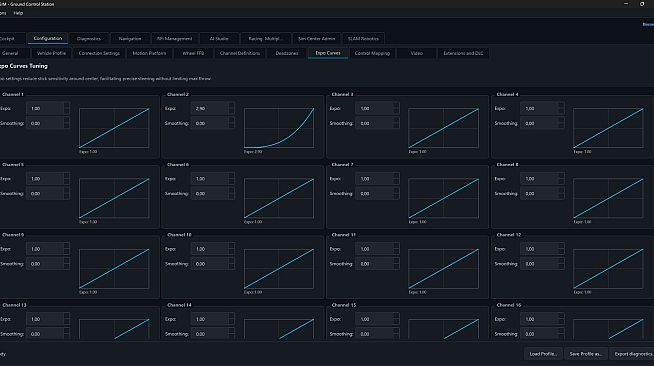Increase Channel 3 Smoothing with up arrow
Image resolution: width=654 pixels, height=366 pixels.
pyautogui.click(x=396, y=120)
